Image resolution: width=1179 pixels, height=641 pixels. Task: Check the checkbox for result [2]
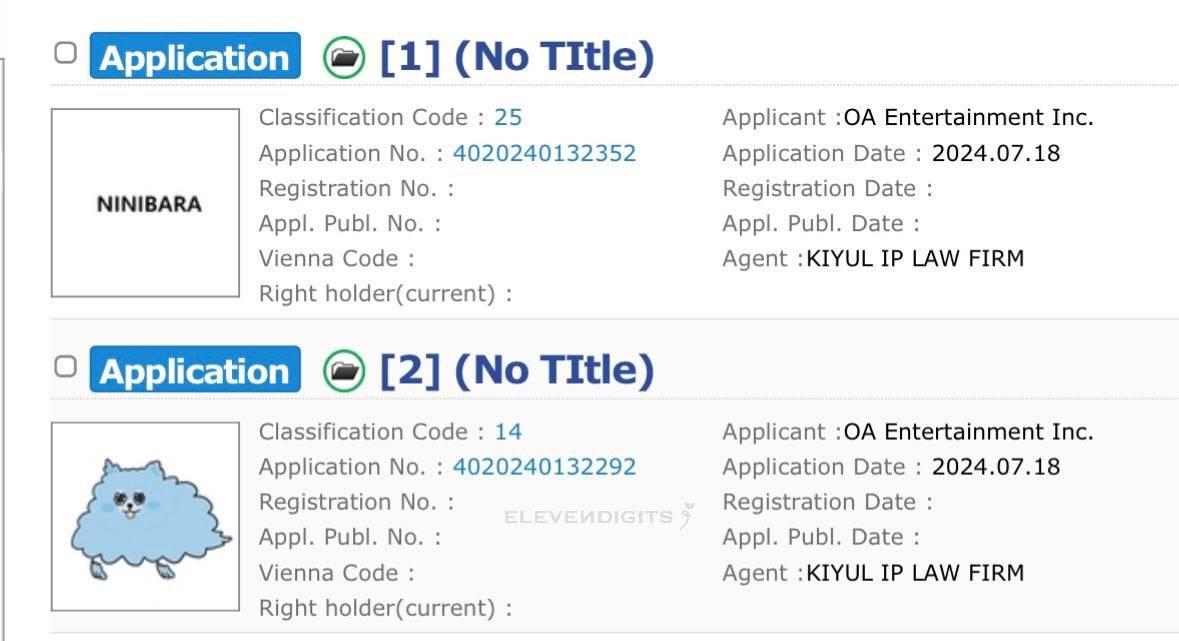(65, 367)
